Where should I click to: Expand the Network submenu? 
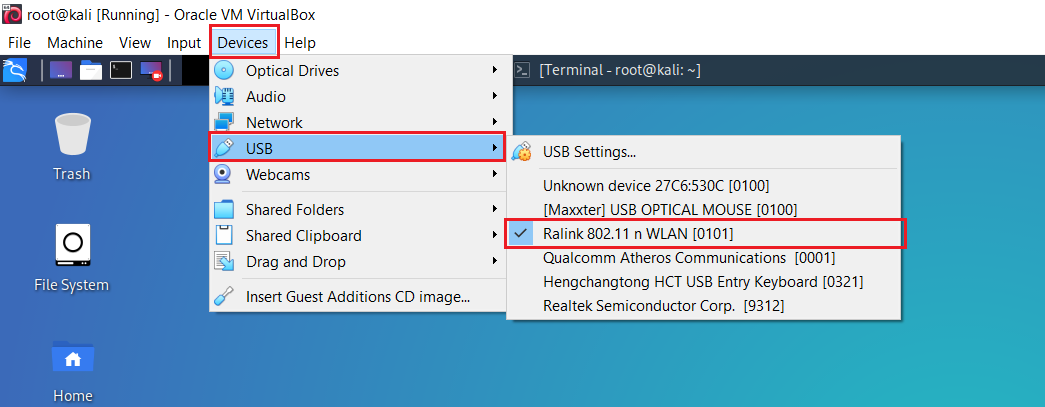(273, 123)
